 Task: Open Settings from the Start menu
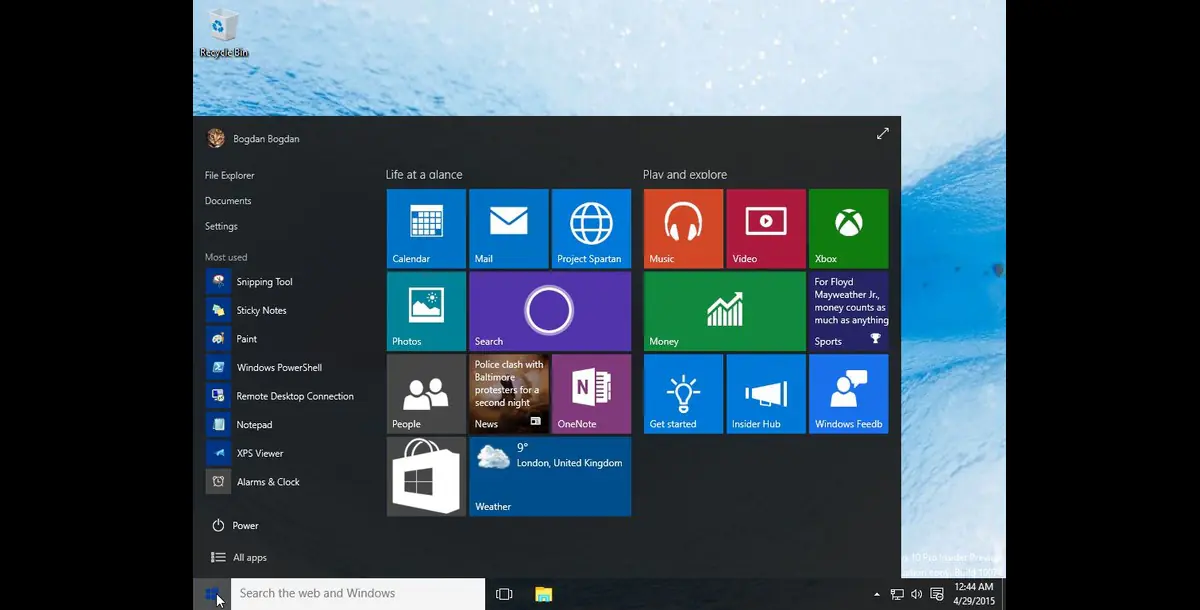(x=221, y=226)
